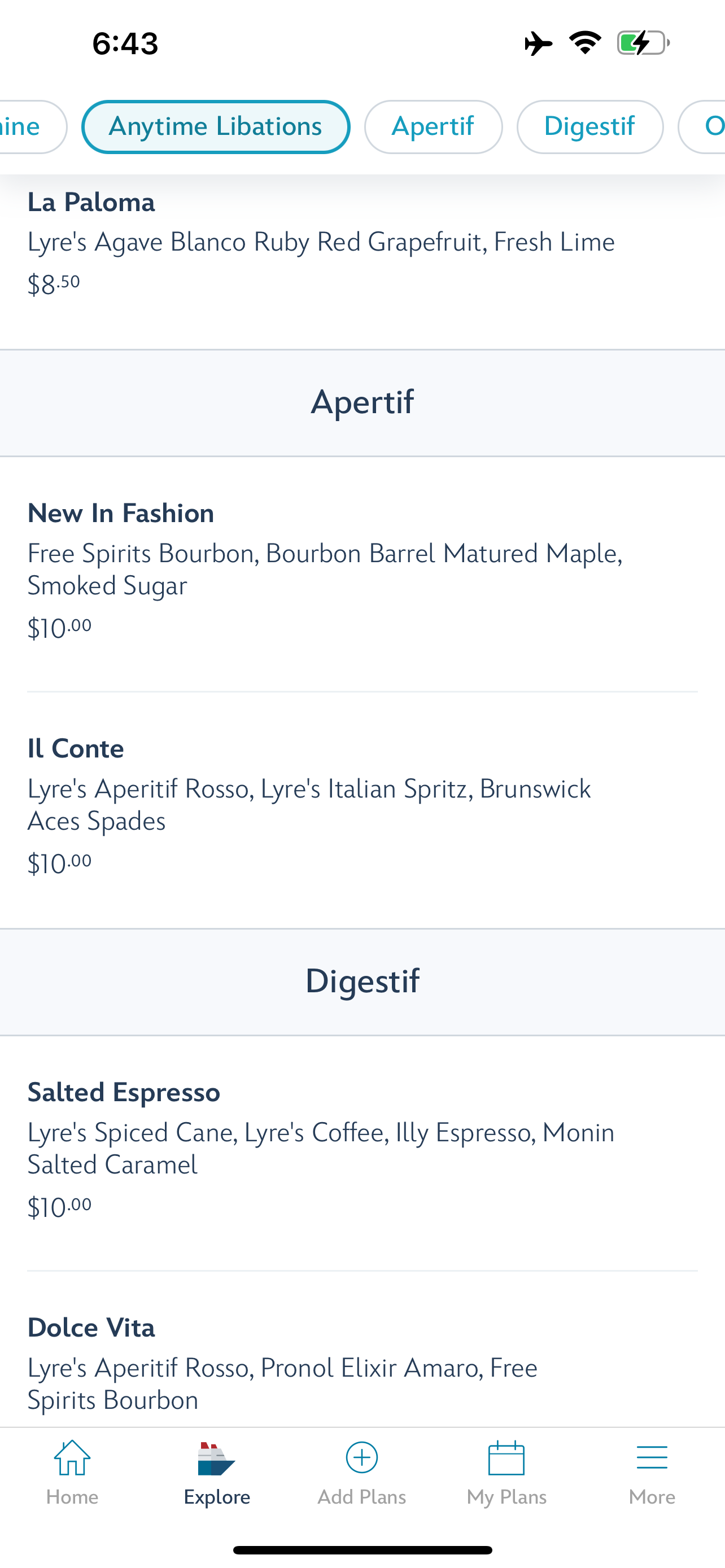Tap the battery charging icon

643,43
